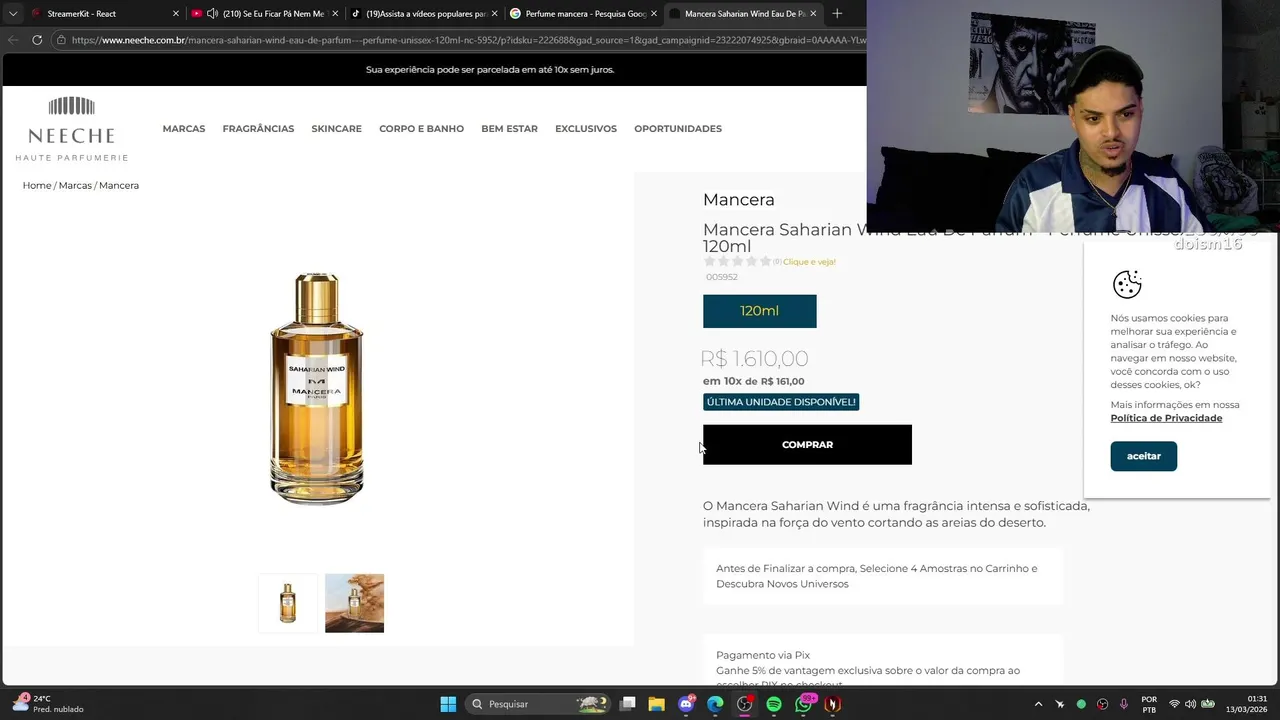Open the Marcas menu

[x=184, y=129]
